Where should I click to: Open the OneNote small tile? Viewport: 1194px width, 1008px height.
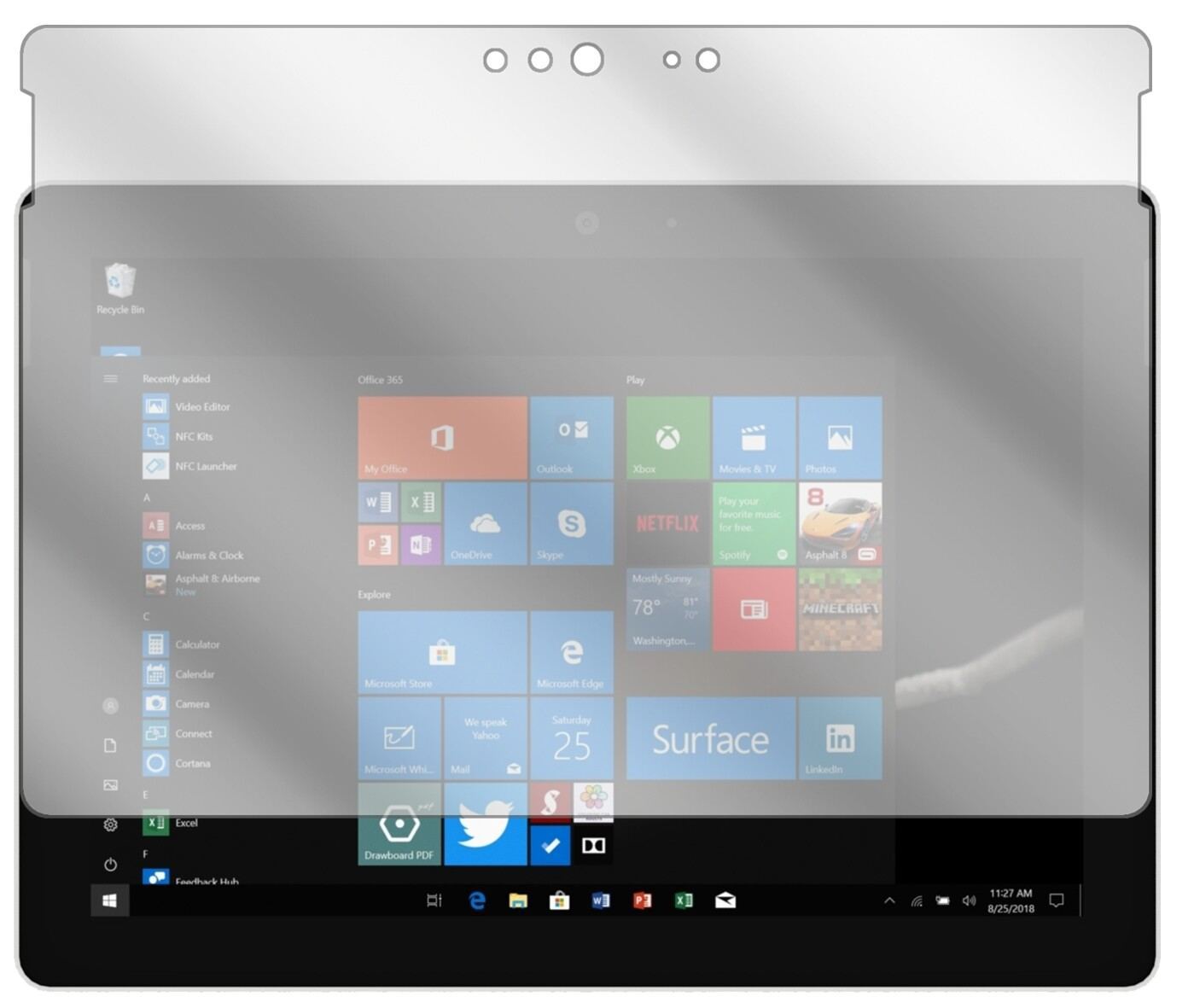[x=421, y=545]
